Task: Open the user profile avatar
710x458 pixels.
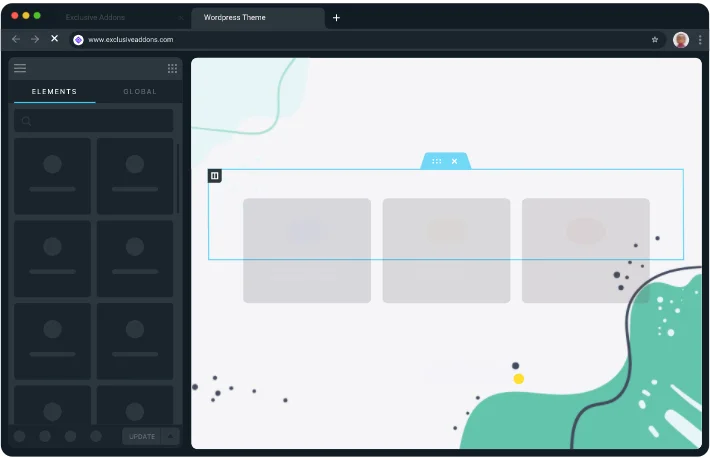Action: click(x=681, y=40)
